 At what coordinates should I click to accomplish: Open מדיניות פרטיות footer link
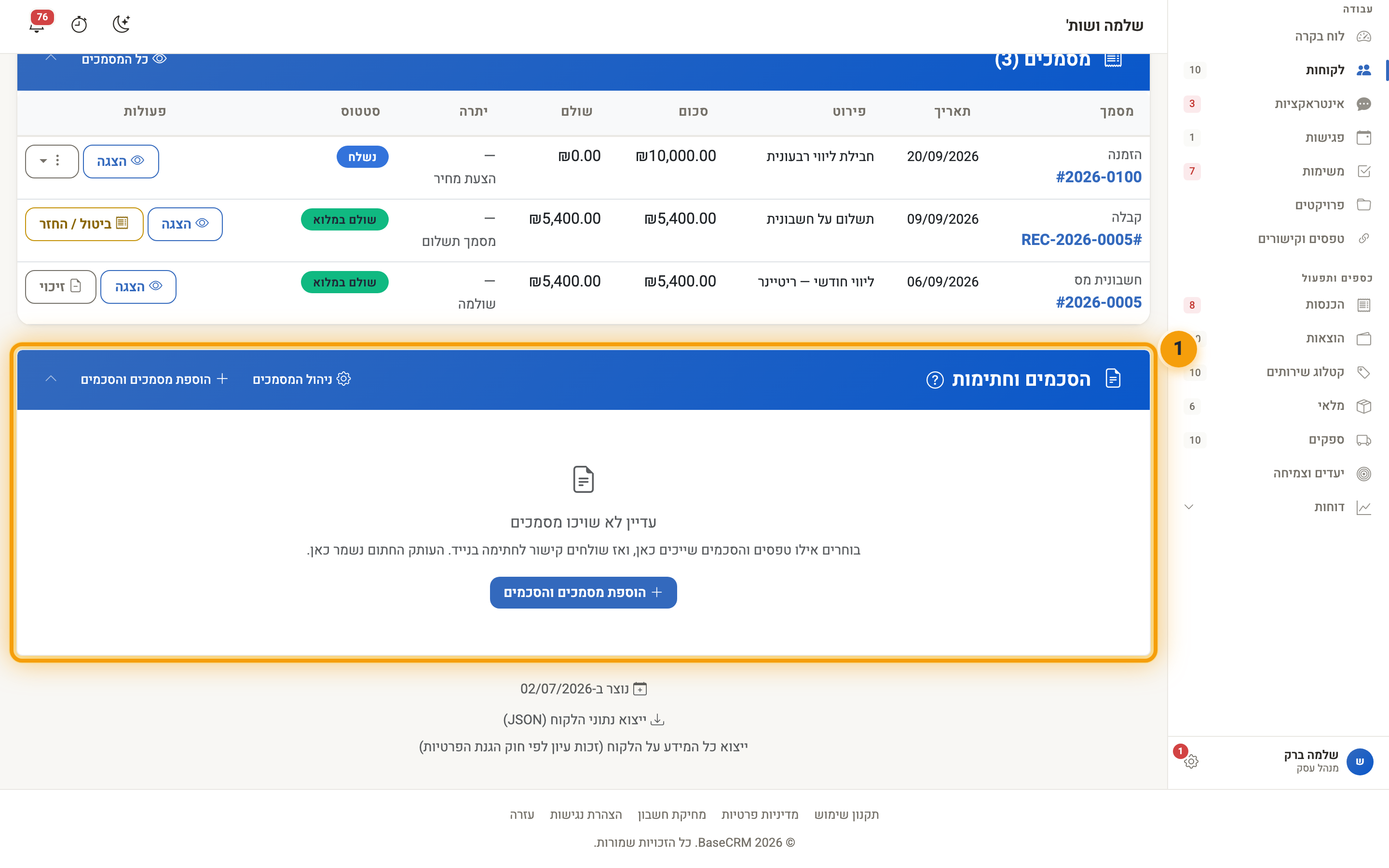[759, 814]
